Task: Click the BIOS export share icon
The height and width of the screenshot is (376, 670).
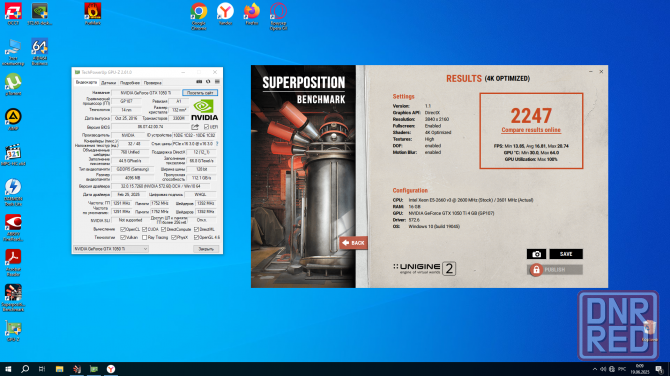Action: [x=195, y=127]
